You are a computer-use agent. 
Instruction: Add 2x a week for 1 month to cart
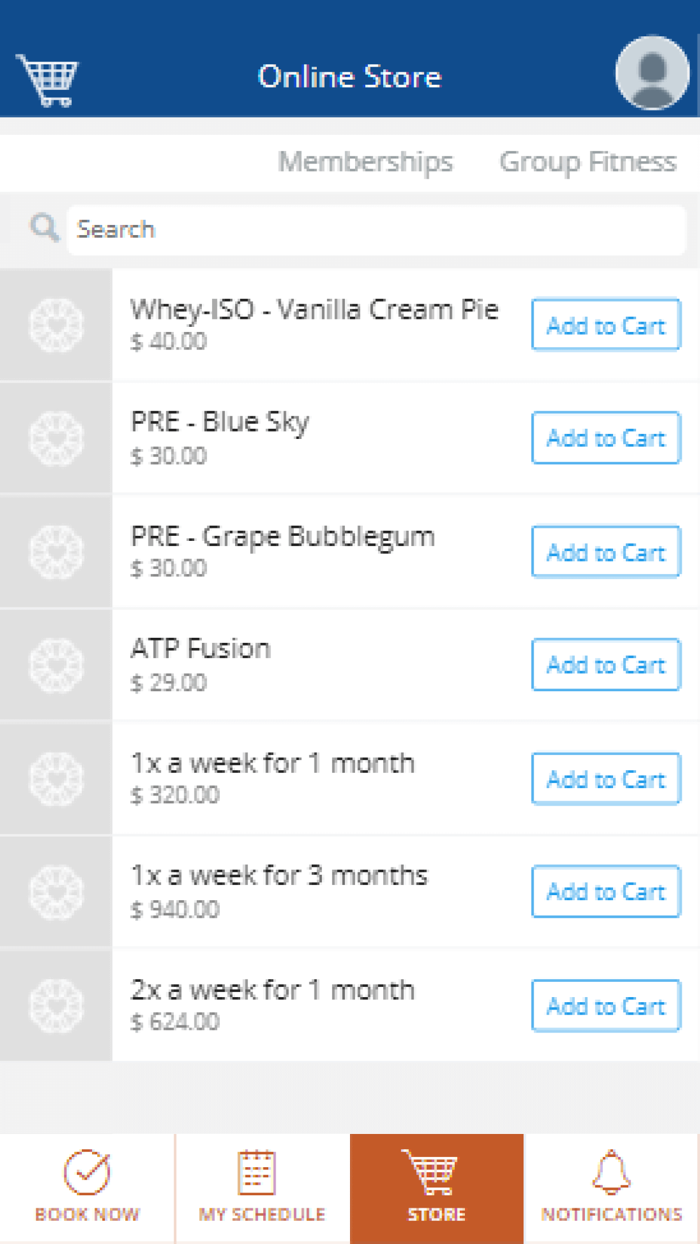605,1006
